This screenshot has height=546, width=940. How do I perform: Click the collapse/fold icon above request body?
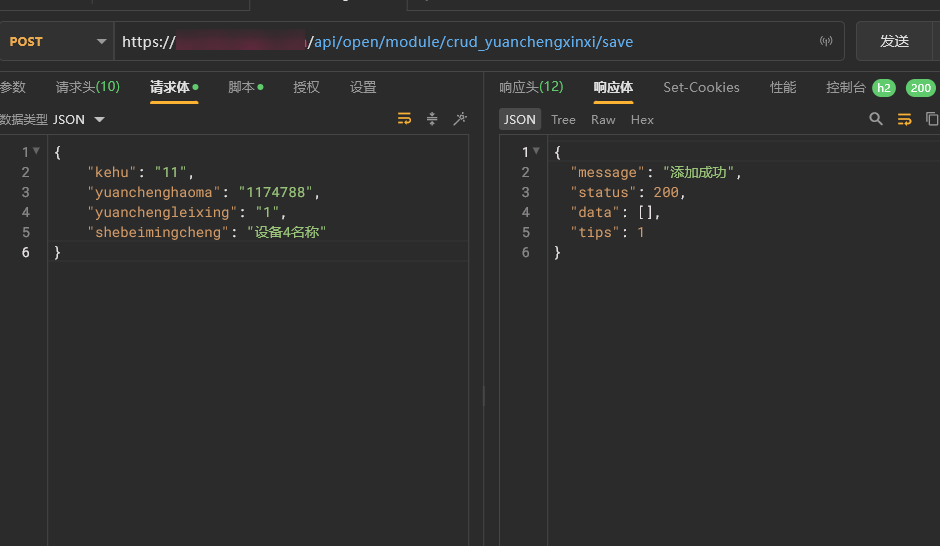(432, 119)
